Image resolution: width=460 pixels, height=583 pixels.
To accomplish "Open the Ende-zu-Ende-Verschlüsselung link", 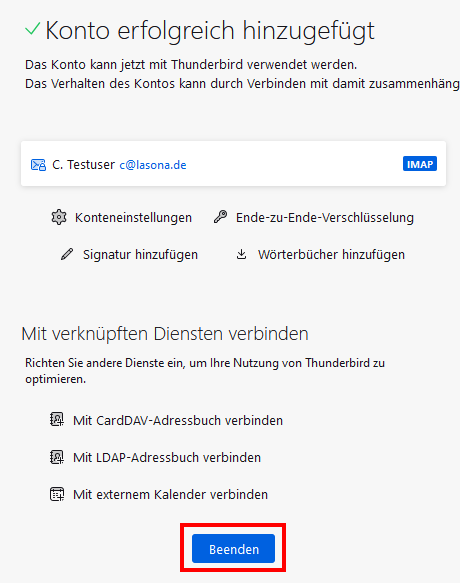I will pos(325,218).
